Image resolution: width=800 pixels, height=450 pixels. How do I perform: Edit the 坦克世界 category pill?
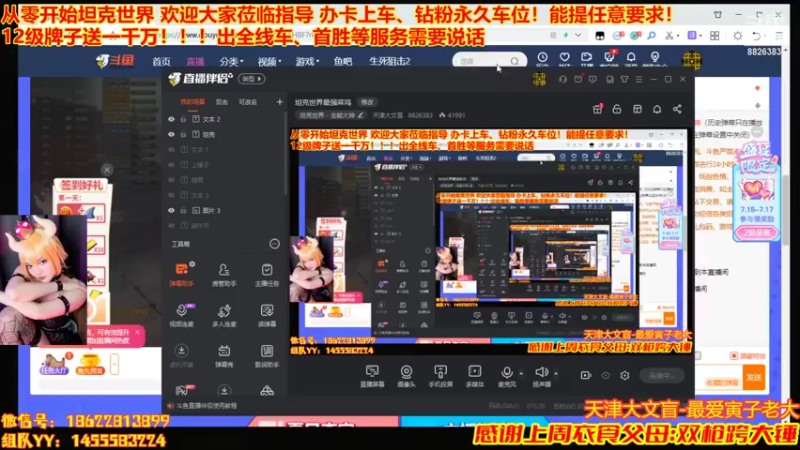(331, 115)
